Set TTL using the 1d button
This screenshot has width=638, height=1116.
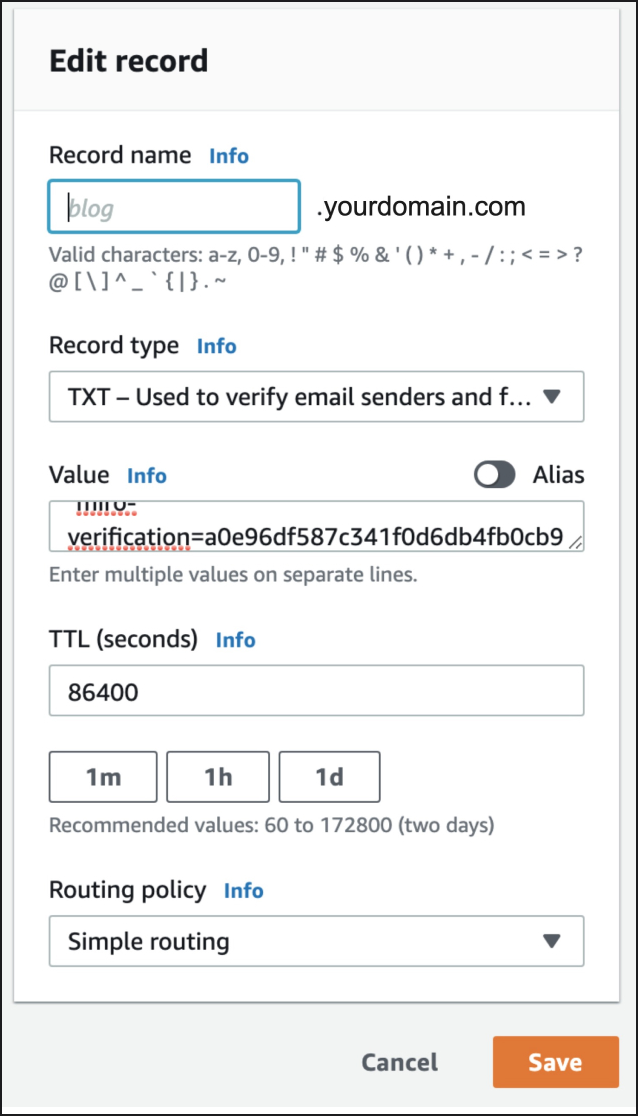click(x=329, y=777)
